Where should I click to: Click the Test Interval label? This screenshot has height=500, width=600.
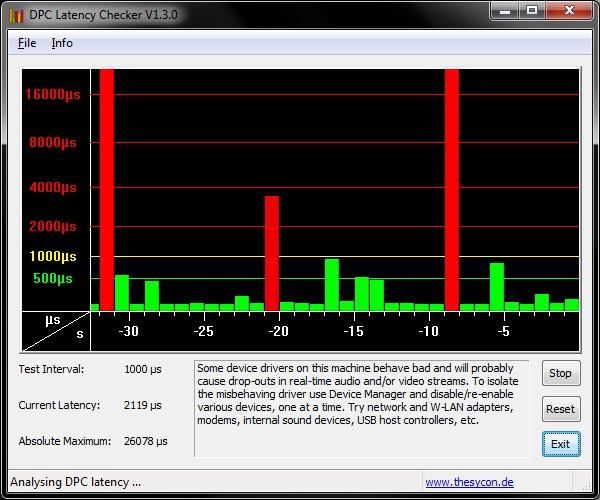[51, 369]
